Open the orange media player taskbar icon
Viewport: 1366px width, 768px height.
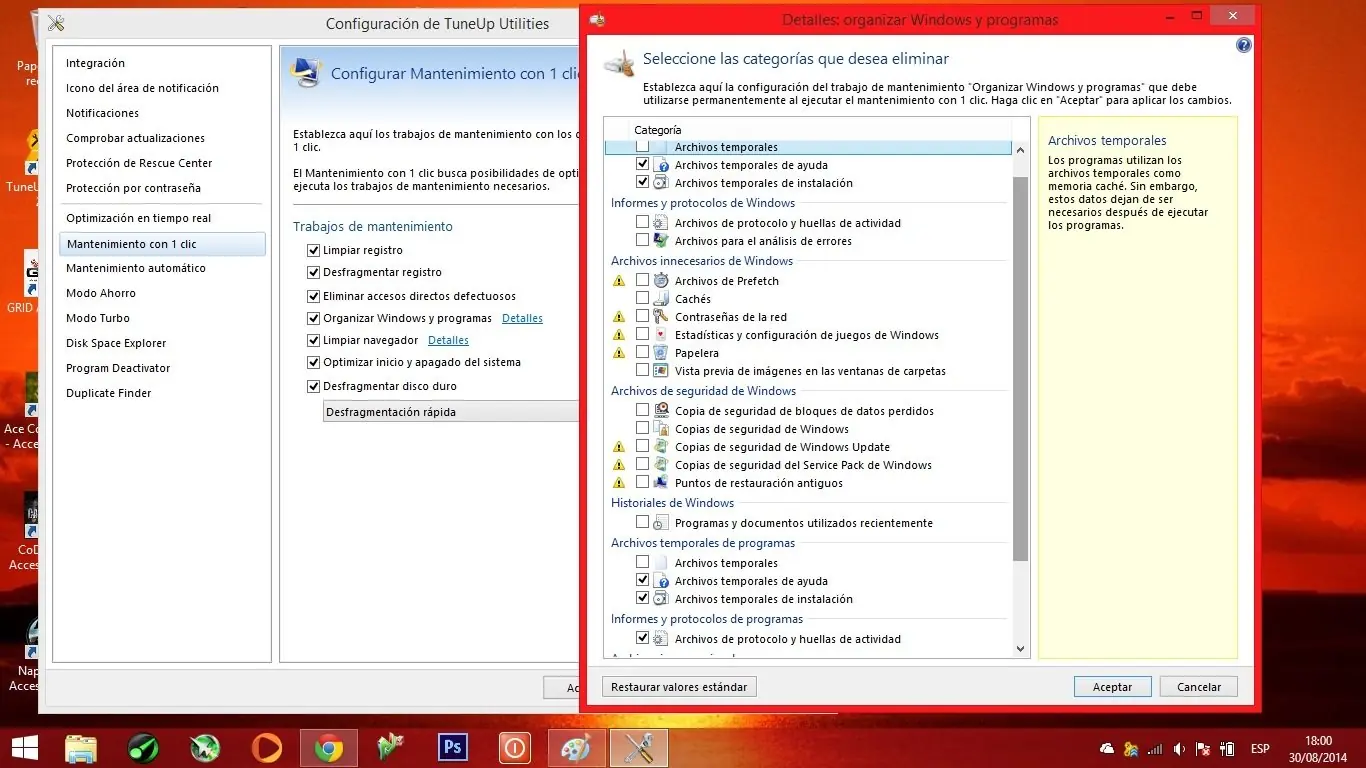266,748
